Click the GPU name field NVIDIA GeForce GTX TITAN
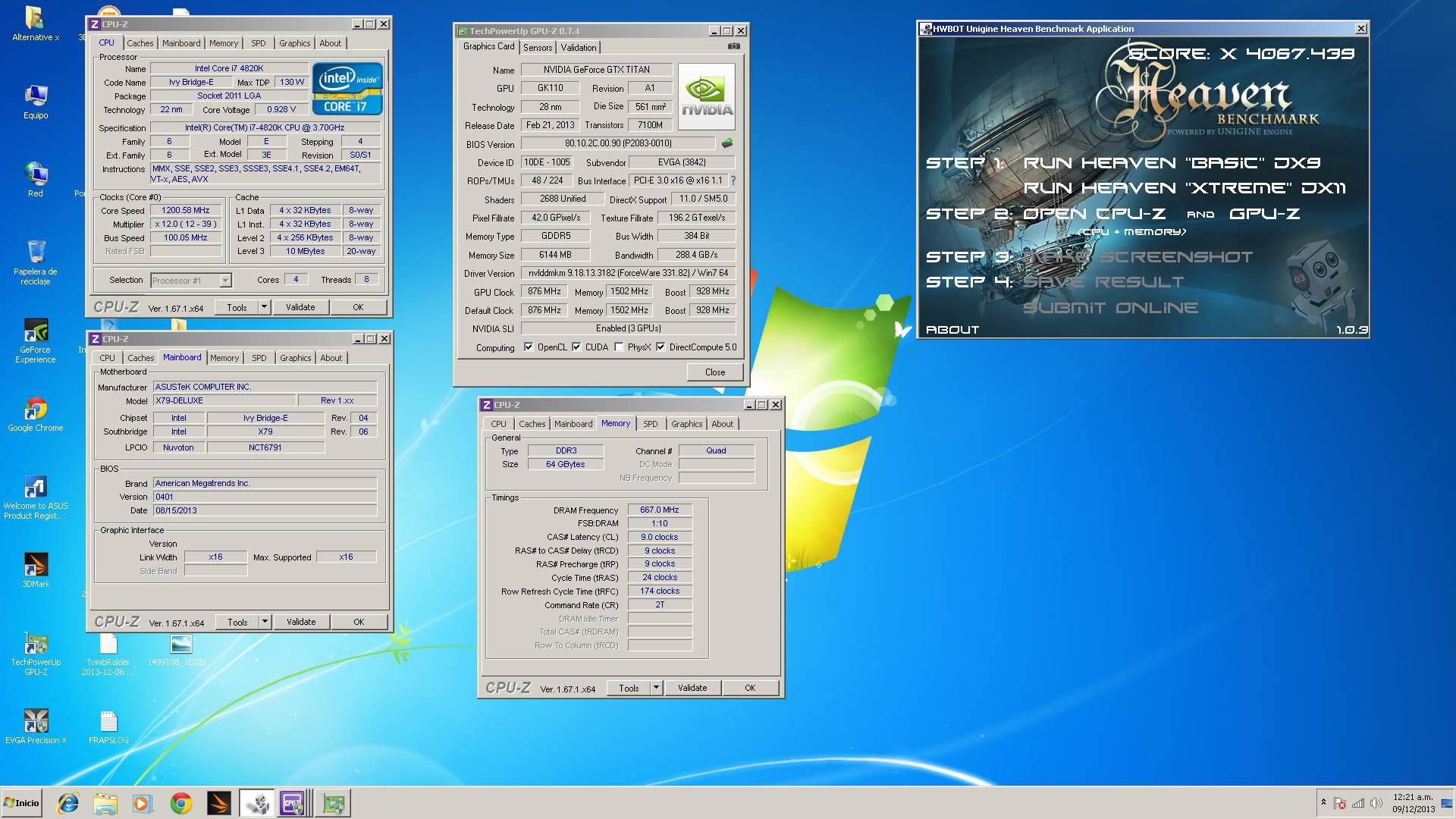Viewport: 1456px width, 819px height. click(x=596, y=70)
